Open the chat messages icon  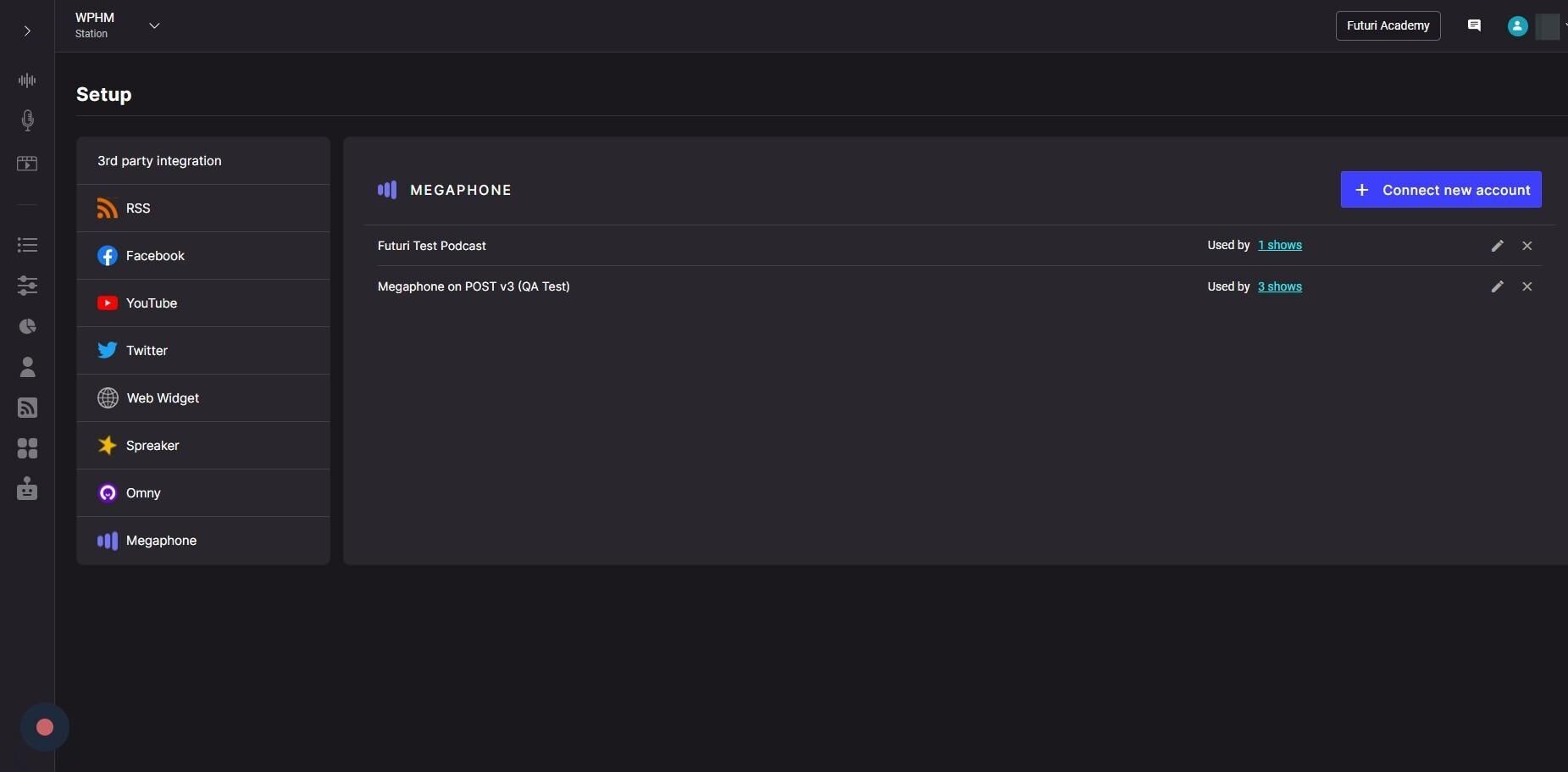point(1474,25)
